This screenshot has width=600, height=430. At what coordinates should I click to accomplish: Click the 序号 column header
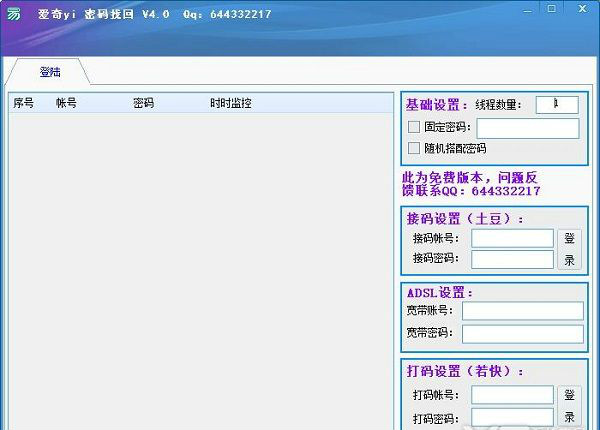coord(23,103)
